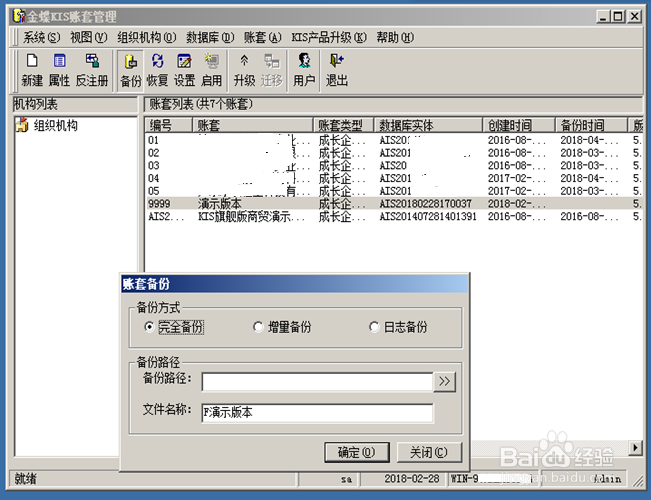
Task: Choose 日志备份 (log backup) radio option
Action: (x=398, y=327)
